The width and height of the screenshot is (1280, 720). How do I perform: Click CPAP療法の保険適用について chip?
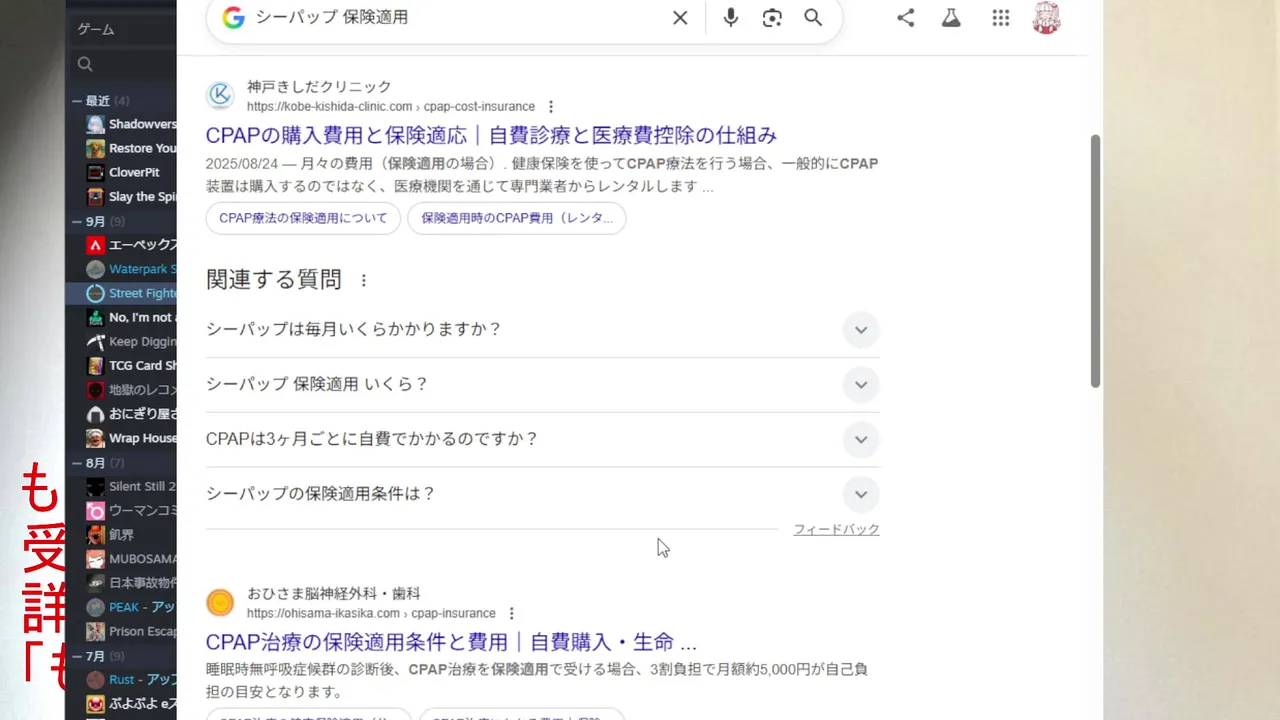303,218
